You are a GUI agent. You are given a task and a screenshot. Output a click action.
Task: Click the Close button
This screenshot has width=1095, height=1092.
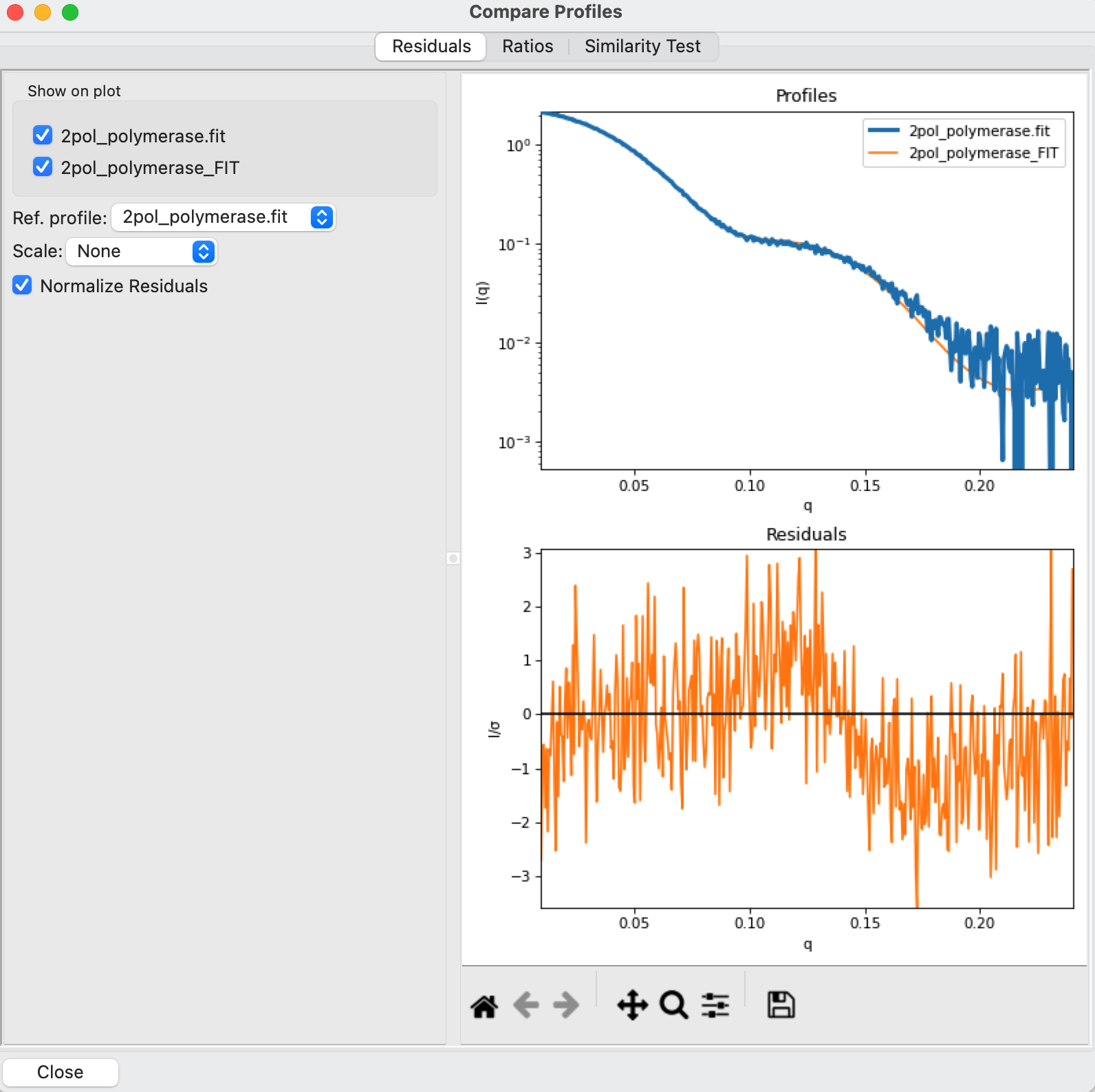click(x=61, y=1072)
